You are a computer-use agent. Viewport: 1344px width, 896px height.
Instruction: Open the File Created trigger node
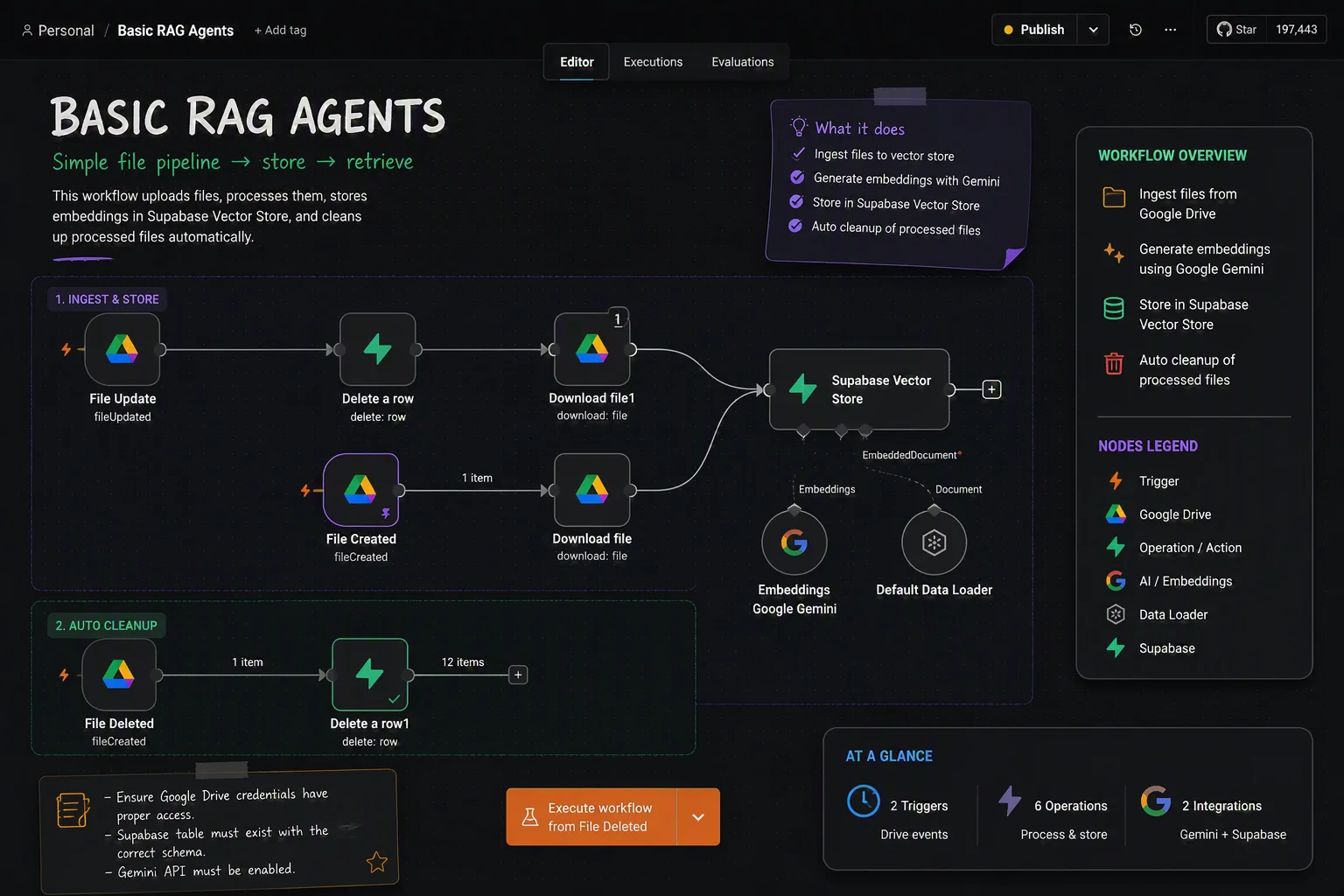[360, 490]
